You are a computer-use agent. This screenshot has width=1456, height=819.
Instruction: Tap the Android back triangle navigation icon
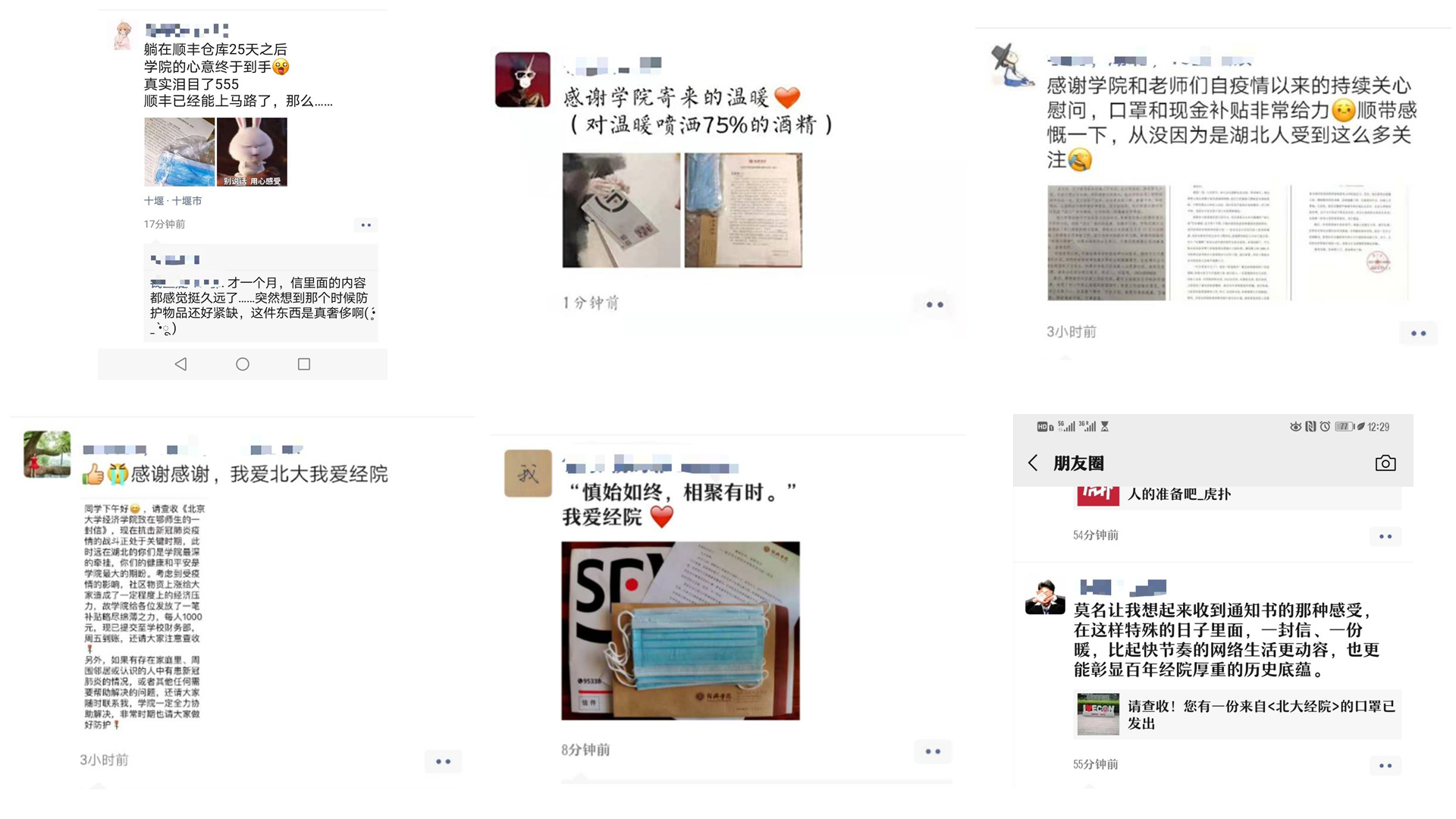click(180, 364)
